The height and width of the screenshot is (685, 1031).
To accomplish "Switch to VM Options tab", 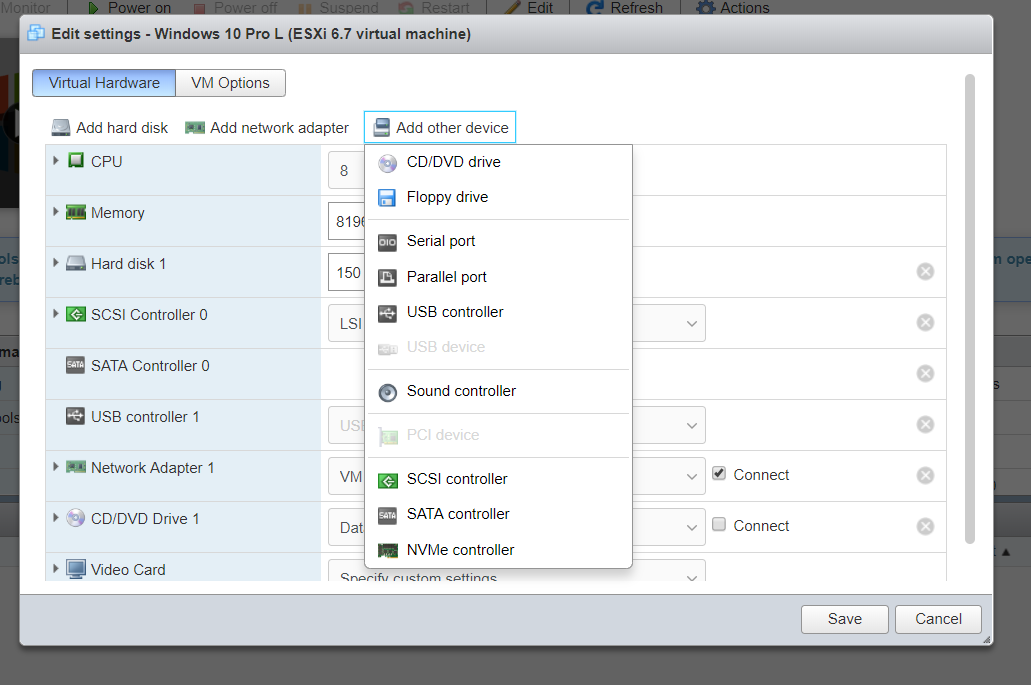I will tap(230, 83).
